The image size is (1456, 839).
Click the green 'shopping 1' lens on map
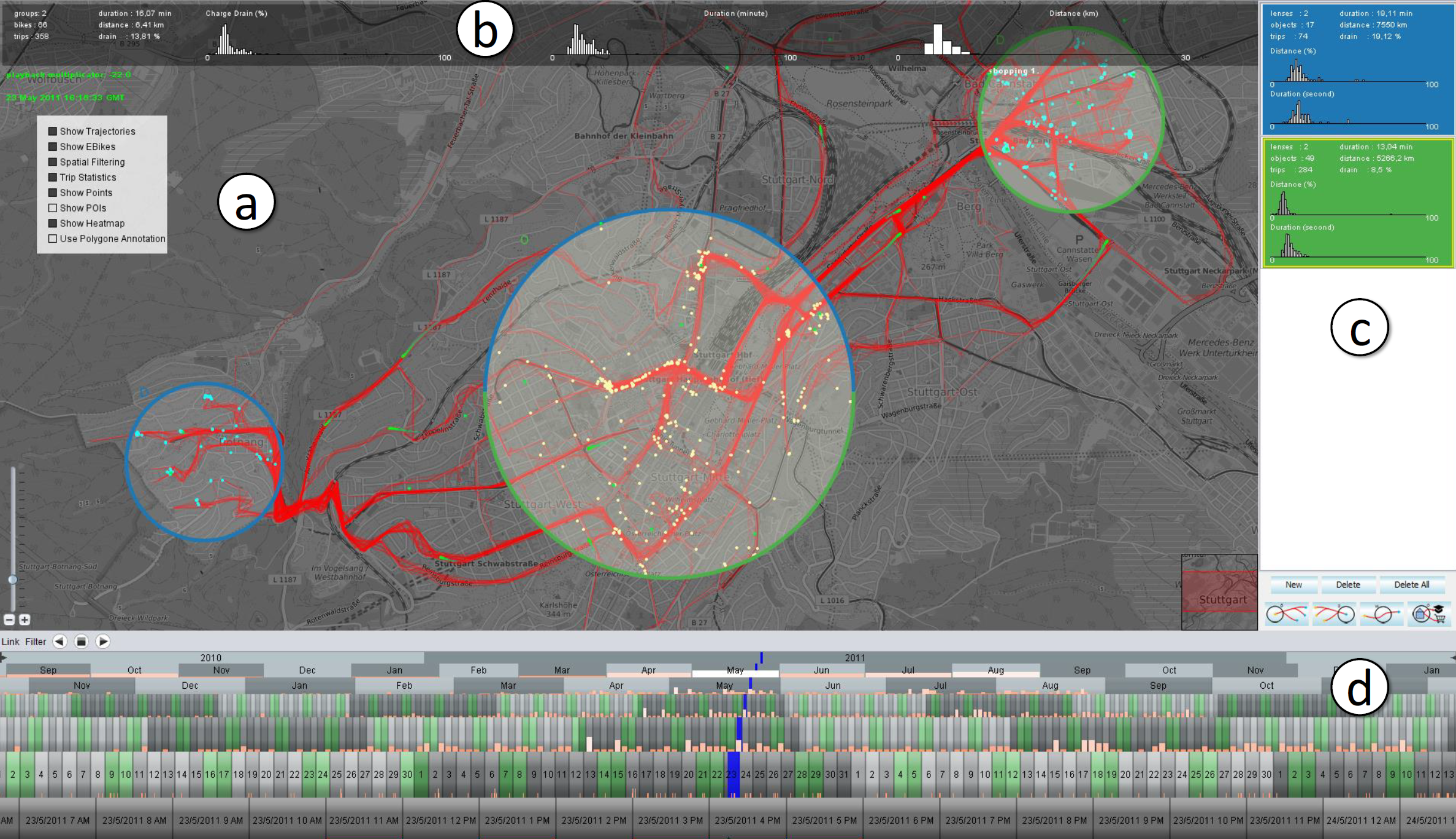1071,120
